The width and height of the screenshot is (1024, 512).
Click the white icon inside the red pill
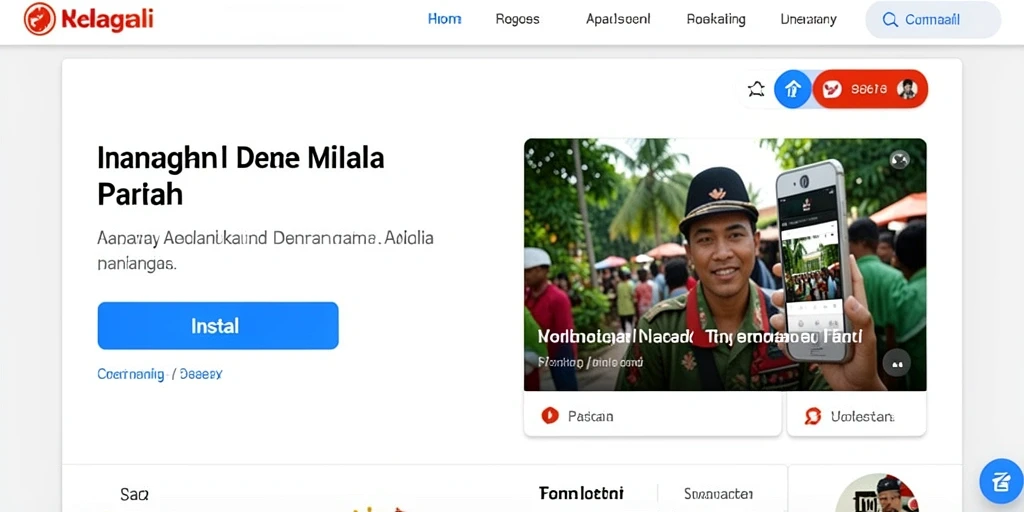click(832, 89)
